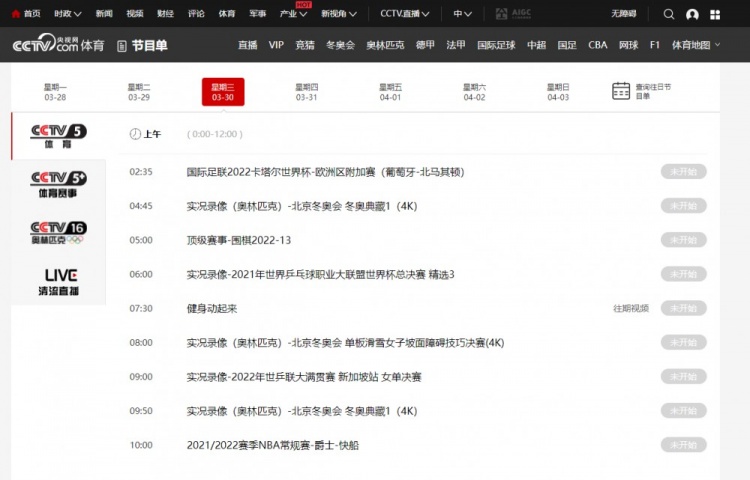
Task: Select the CCTV5 体育 channel logo
Action: (58, 136)
